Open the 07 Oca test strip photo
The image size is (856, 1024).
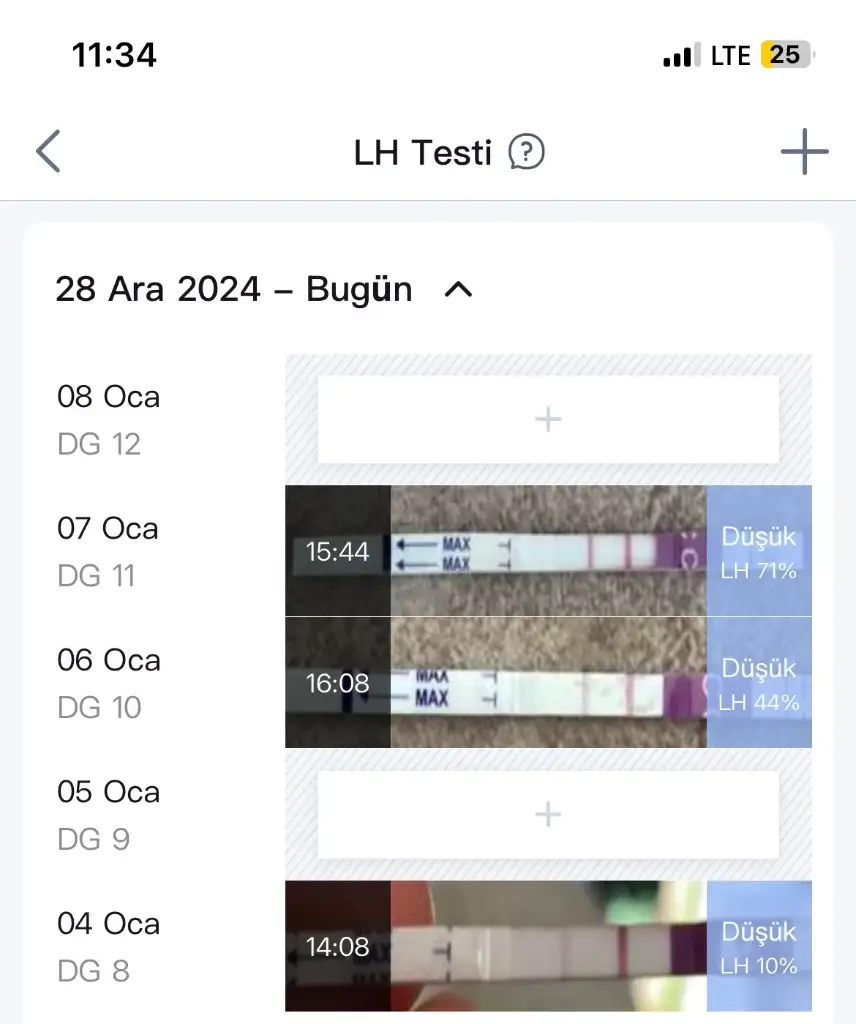548,551
